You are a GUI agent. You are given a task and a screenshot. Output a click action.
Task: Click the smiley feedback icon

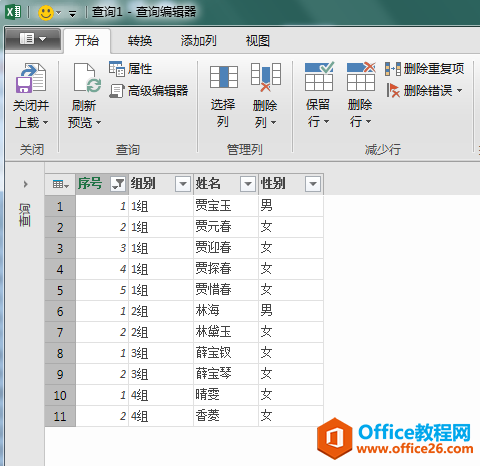point(46,13)
